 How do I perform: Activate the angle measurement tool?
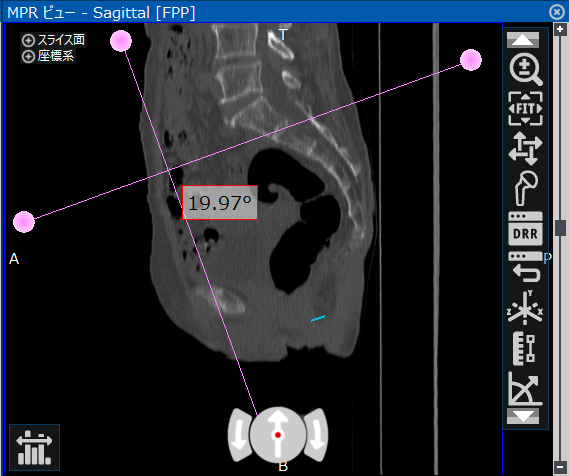click(525, 389)
